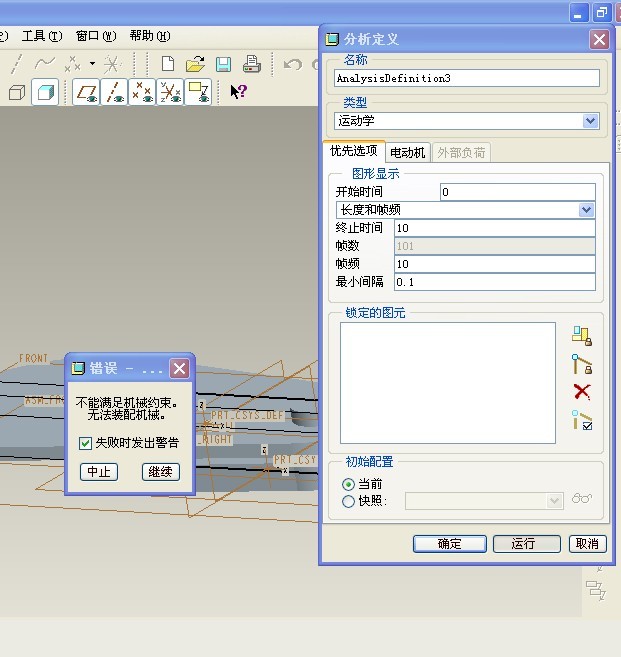Click the undo arrow icon
Screen dimensions: 621x657
point(292,65)
